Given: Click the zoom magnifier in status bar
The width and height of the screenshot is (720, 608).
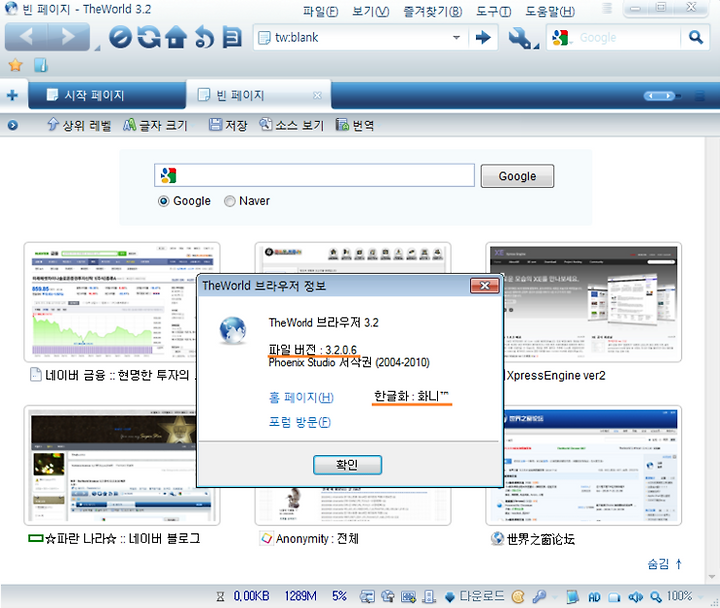Looking at the screenshot, I should pos(656,597).
